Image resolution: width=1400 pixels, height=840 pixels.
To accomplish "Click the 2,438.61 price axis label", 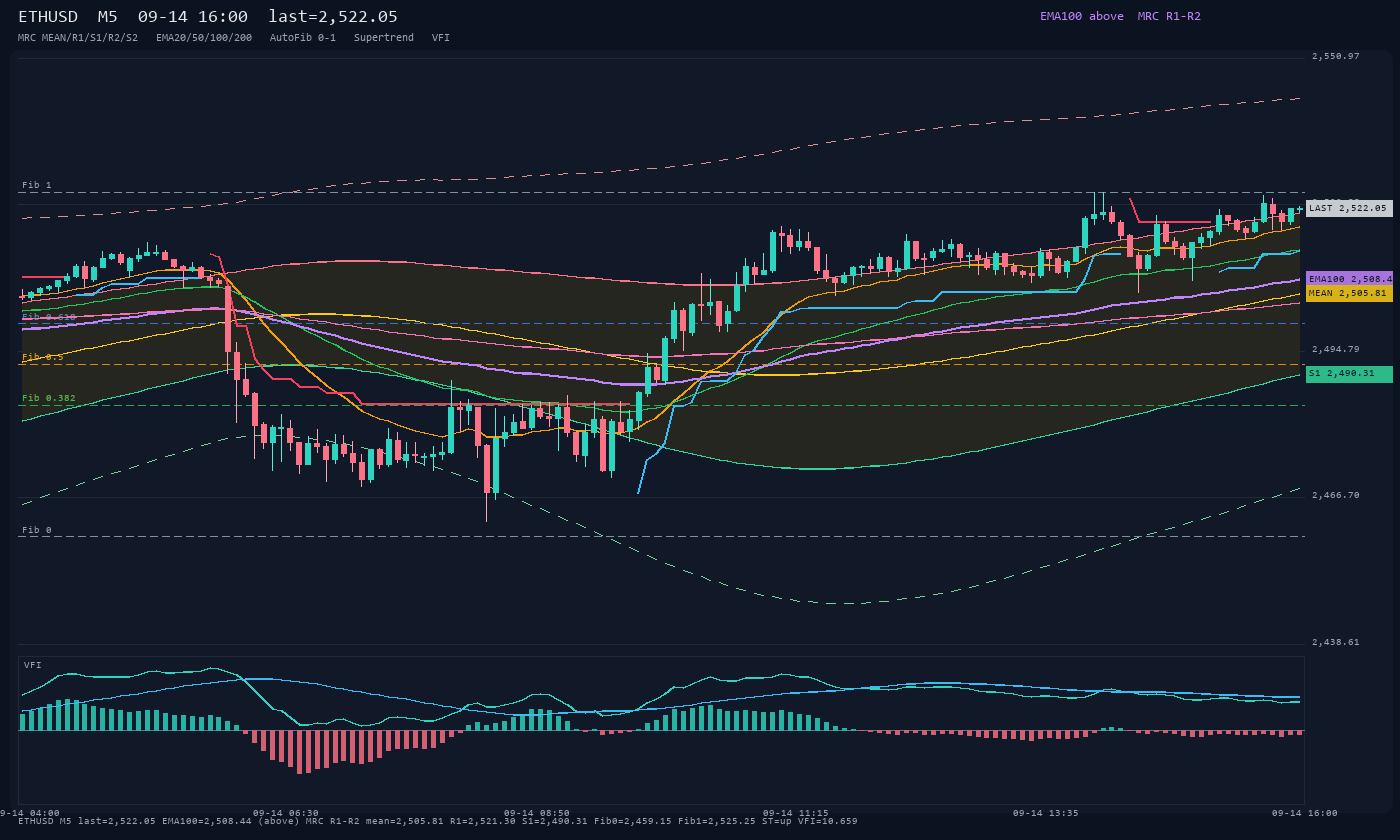I will [1336, 643].
